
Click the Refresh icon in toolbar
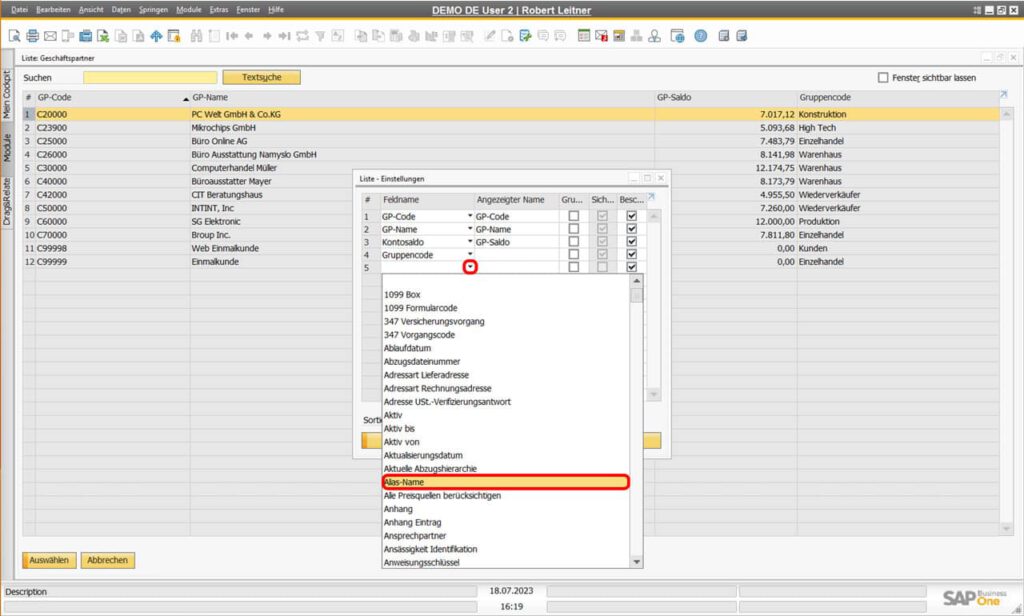302,36
